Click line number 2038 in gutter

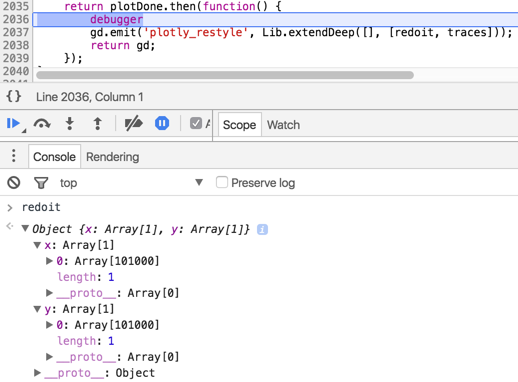(16, 45)
